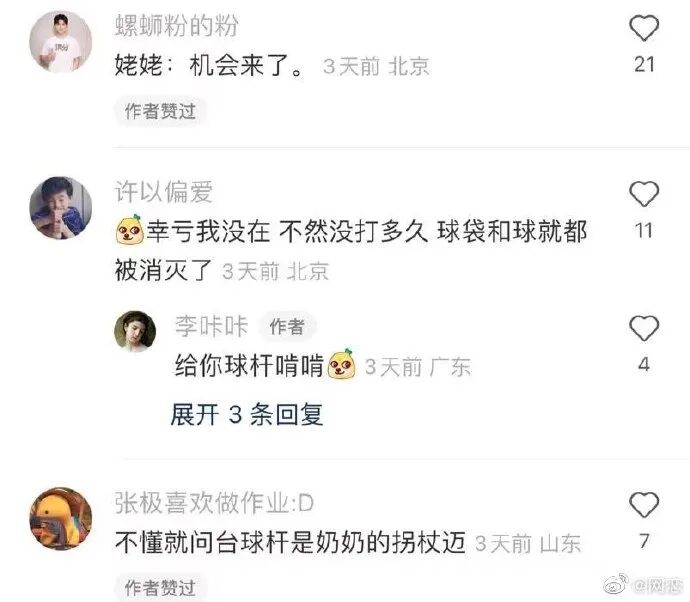Open 螺蛳粉的粉's profile avatar
690x602 pixels.
pos(61,42)
